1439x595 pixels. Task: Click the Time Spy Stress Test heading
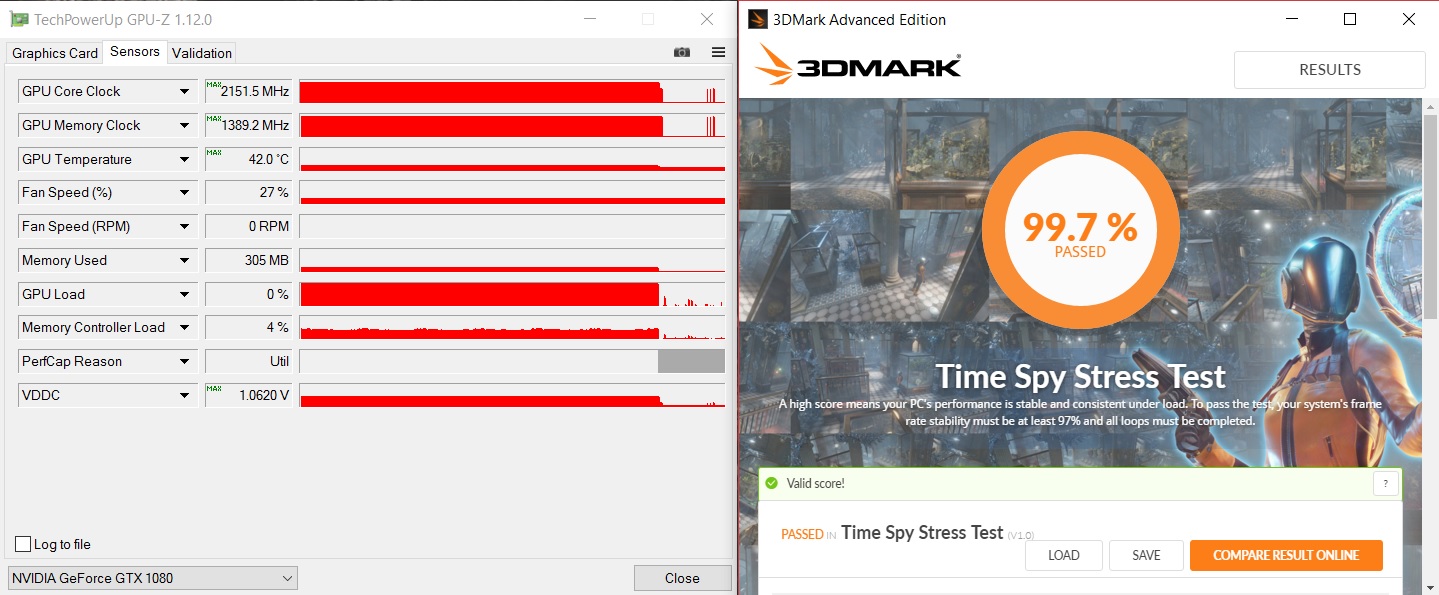point(1080,377)
